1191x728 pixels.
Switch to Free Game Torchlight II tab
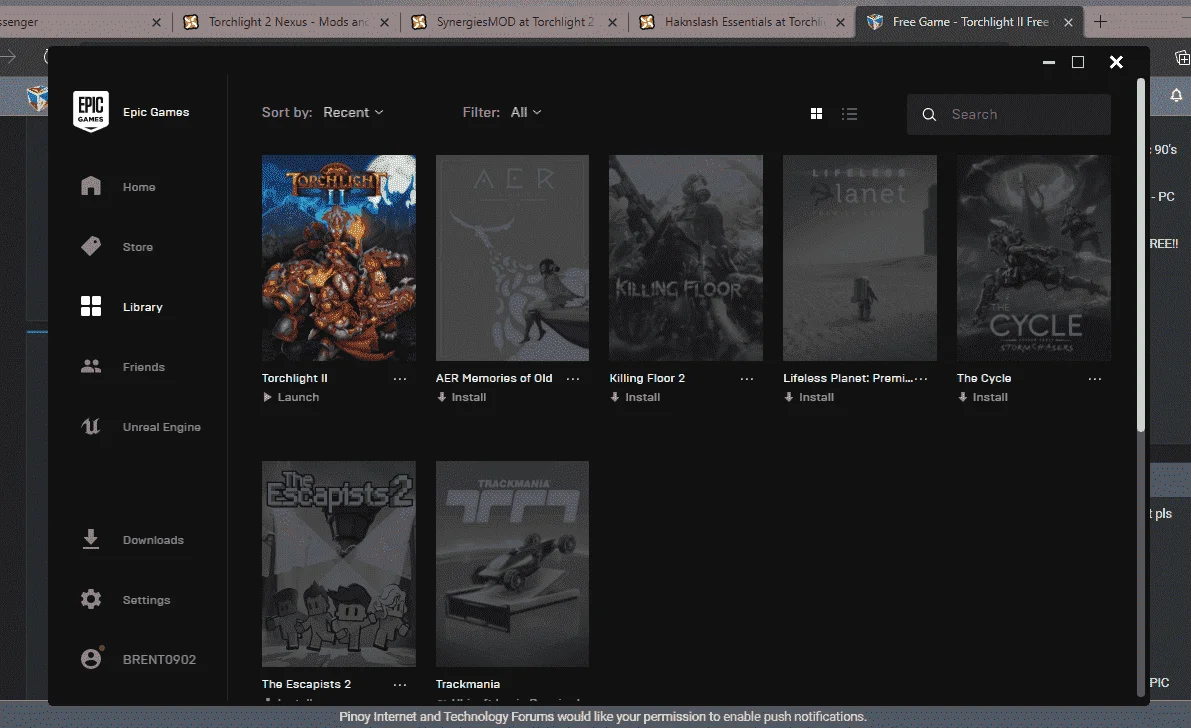[x=970, y=22]
